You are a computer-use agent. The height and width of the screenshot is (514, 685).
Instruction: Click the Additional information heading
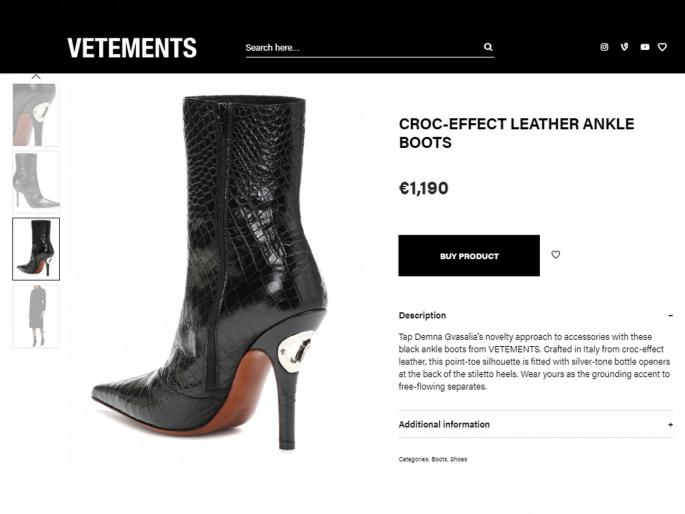coord(444,425)
